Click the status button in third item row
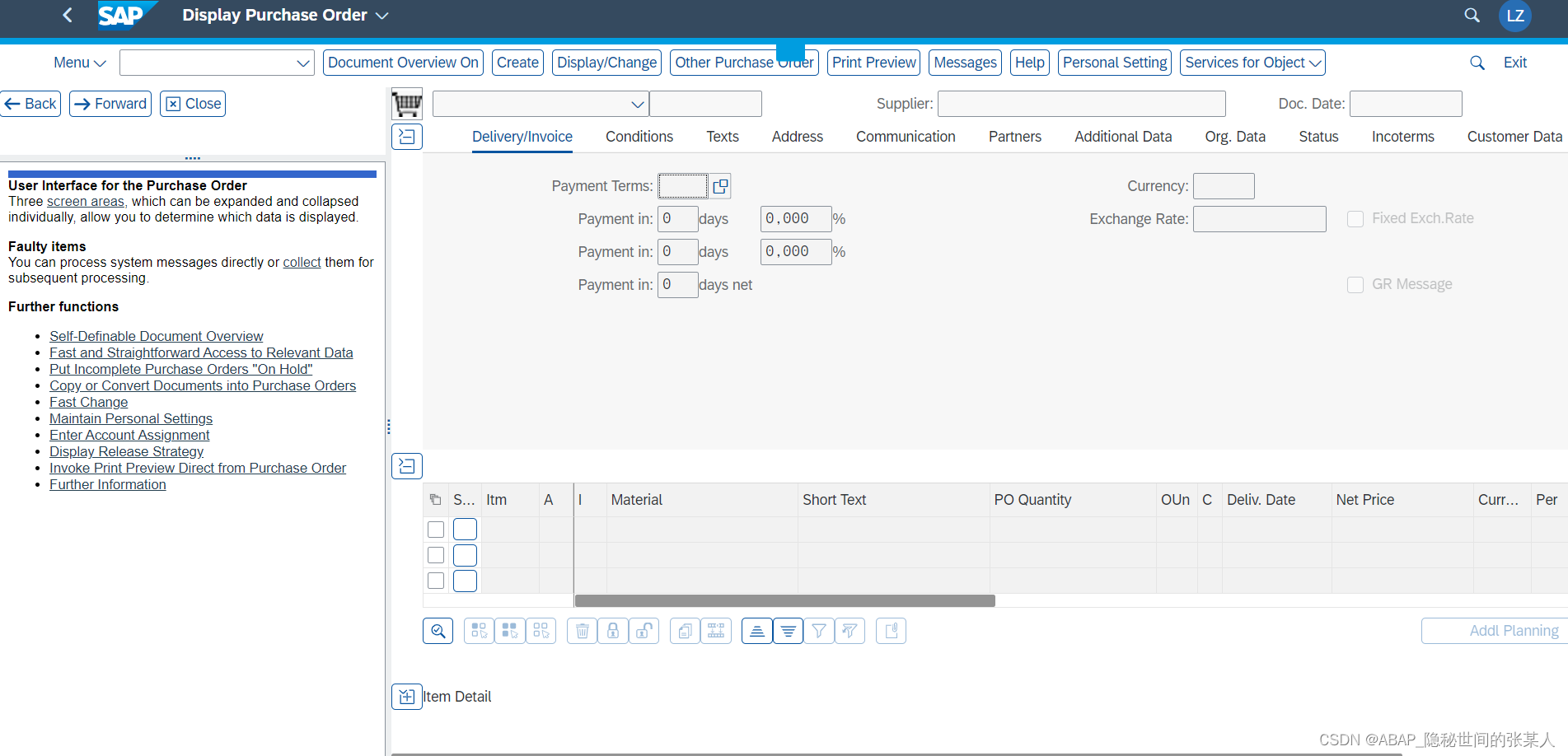The width and height of the screenshot is (1568, 756). 465,581
